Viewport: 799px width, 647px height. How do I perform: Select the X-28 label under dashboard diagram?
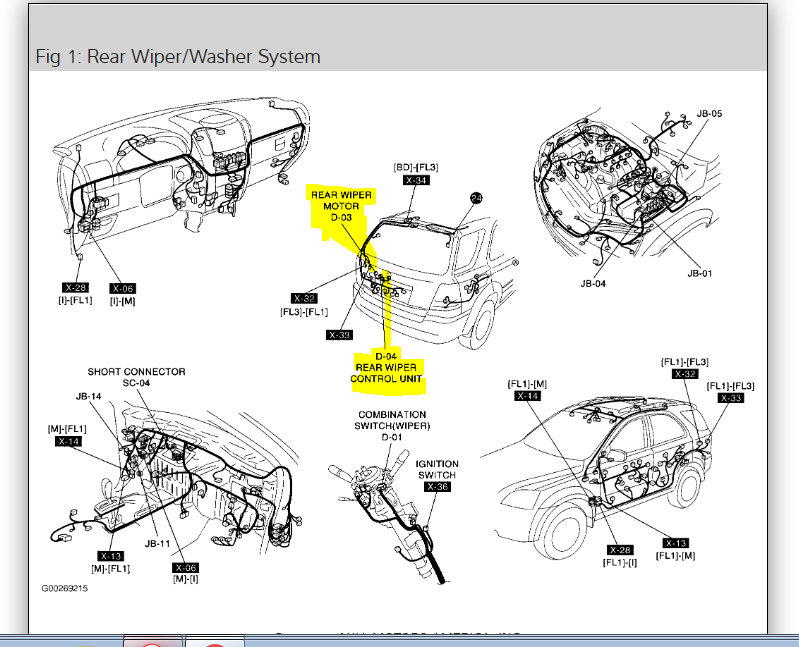(75, 287)
